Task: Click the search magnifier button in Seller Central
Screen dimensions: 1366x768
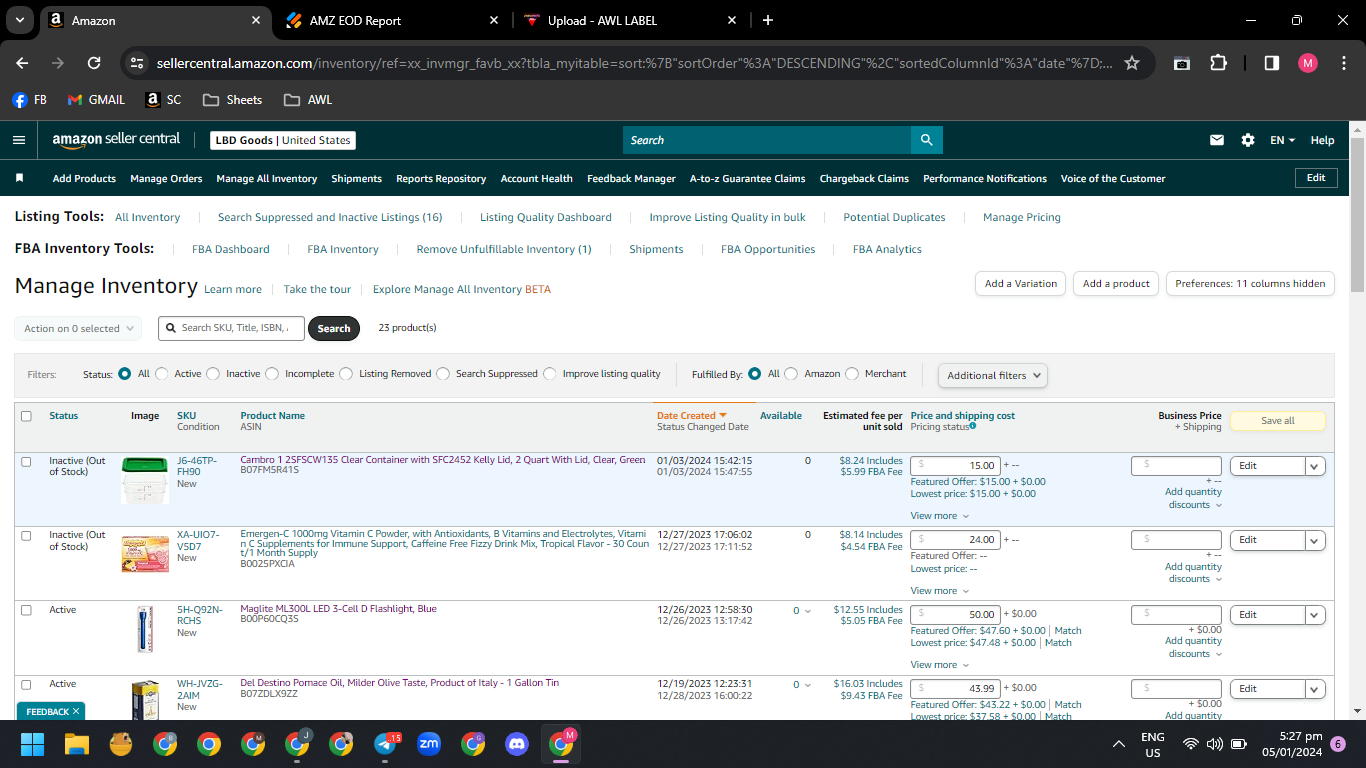Action: pyautogui.click(x=926, y=140)
